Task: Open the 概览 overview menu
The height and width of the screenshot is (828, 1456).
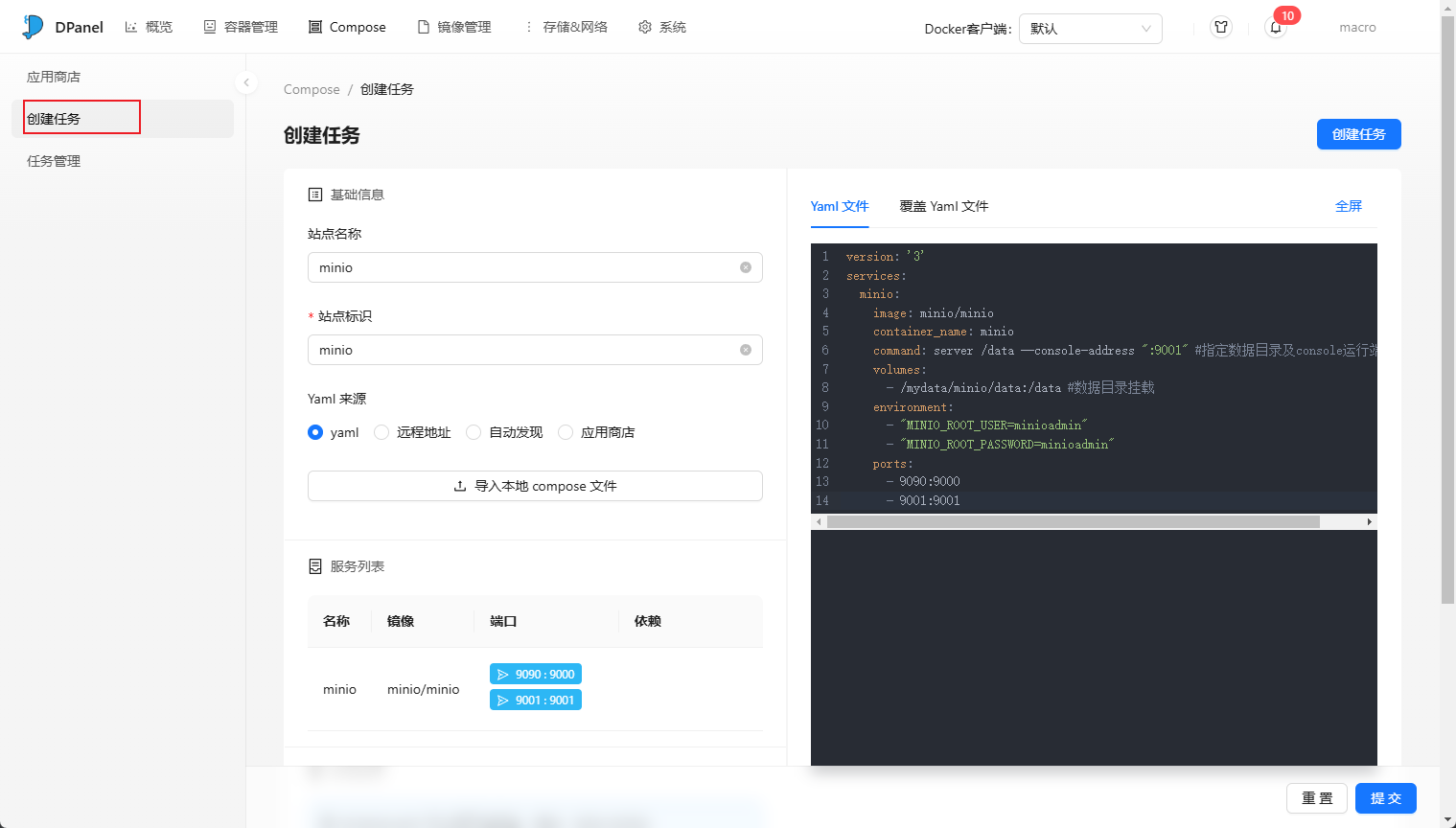Action: [x=149, y=27]
